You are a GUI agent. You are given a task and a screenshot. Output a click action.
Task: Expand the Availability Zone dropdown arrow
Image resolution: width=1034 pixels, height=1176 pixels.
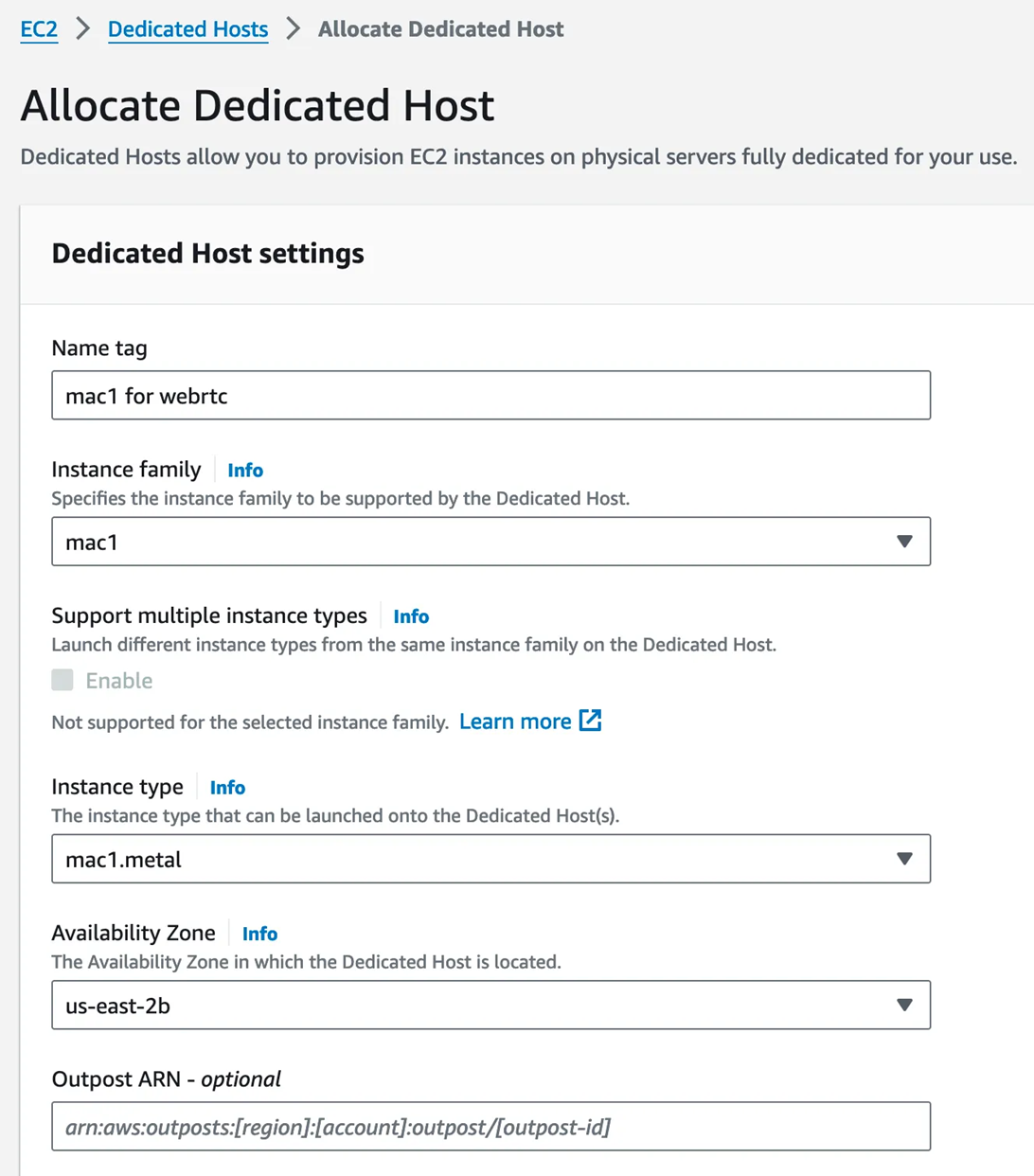[904, 1005]
